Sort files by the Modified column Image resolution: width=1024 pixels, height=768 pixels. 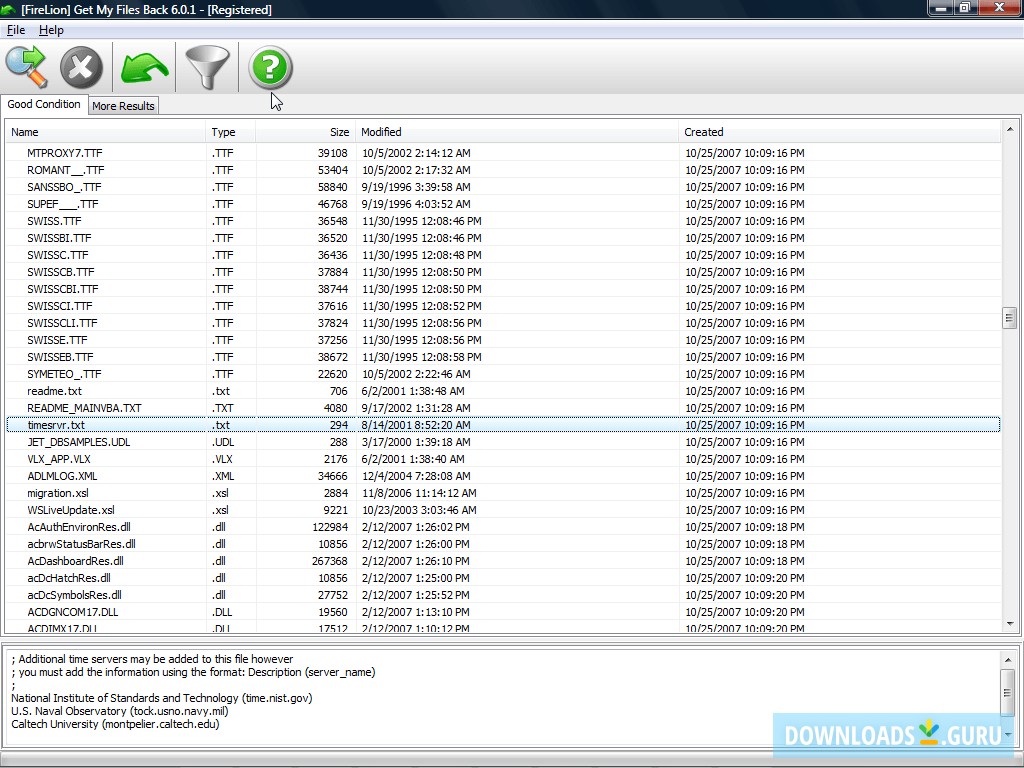(380, 131)
